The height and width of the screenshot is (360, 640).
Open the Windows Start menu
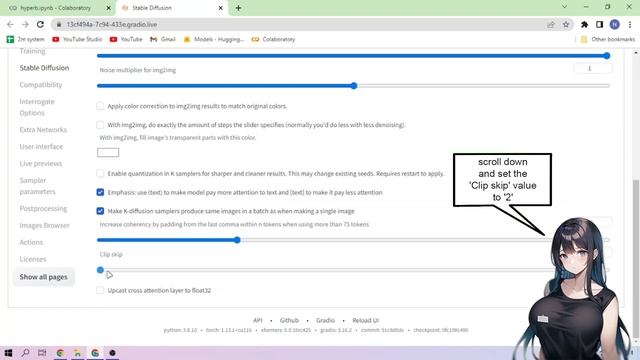pos(8,353)
